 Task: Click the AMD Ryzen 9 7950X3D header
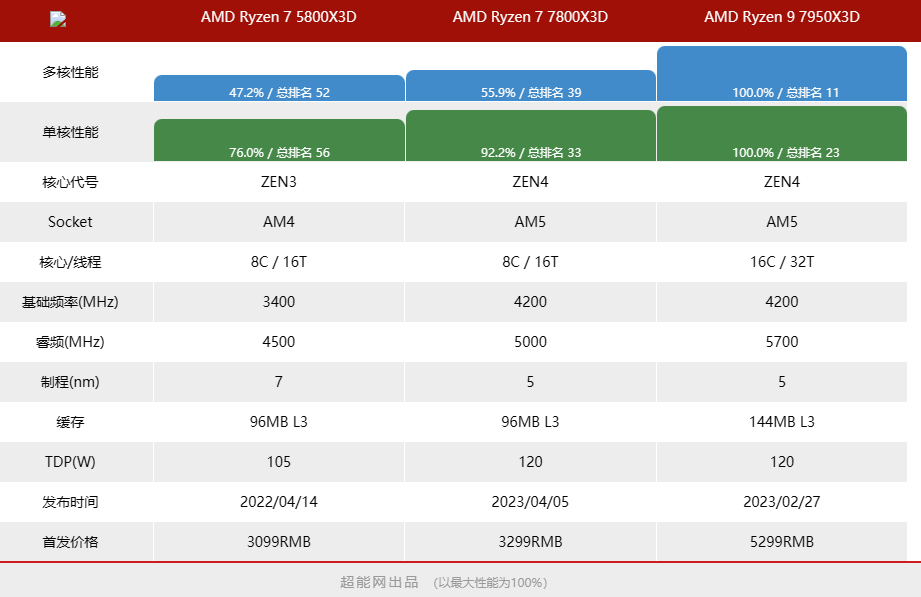click(x=782, y=17)
